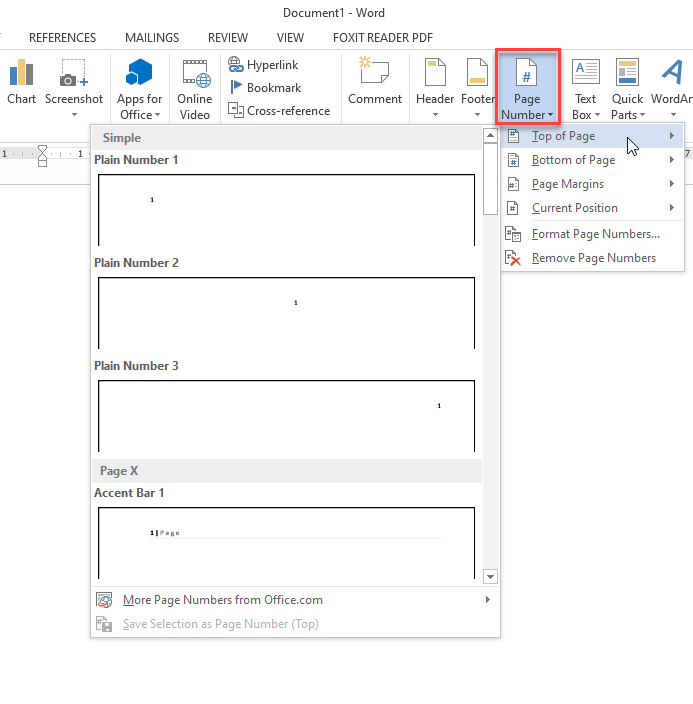This screenshot has width=693, height=704.
Task: Switch to the MAILINGS tab
Action: click(152, 38)
